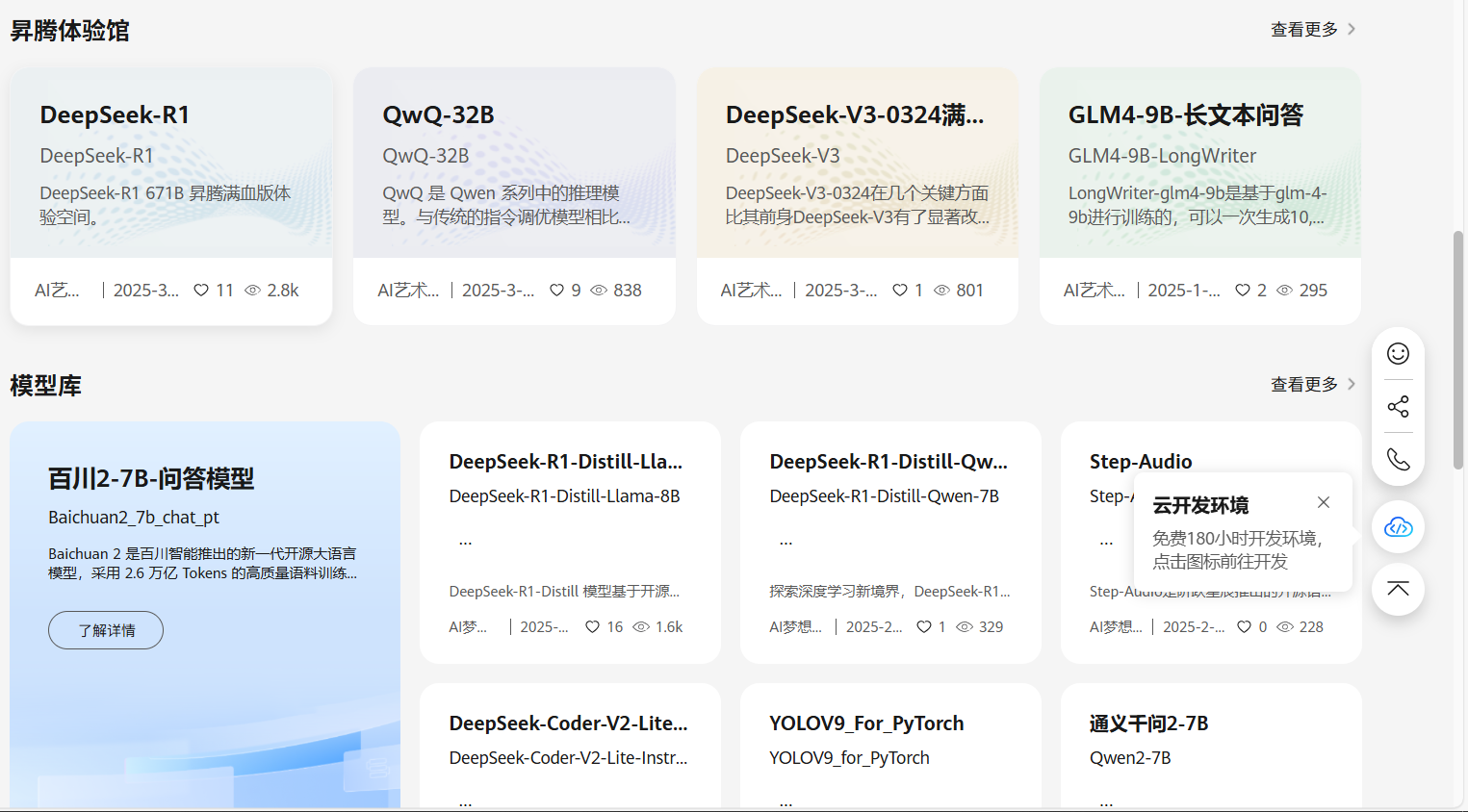Open the DeepSeek-V3-0324满... card title
1468x812 pixels.
tap(855, 115)
